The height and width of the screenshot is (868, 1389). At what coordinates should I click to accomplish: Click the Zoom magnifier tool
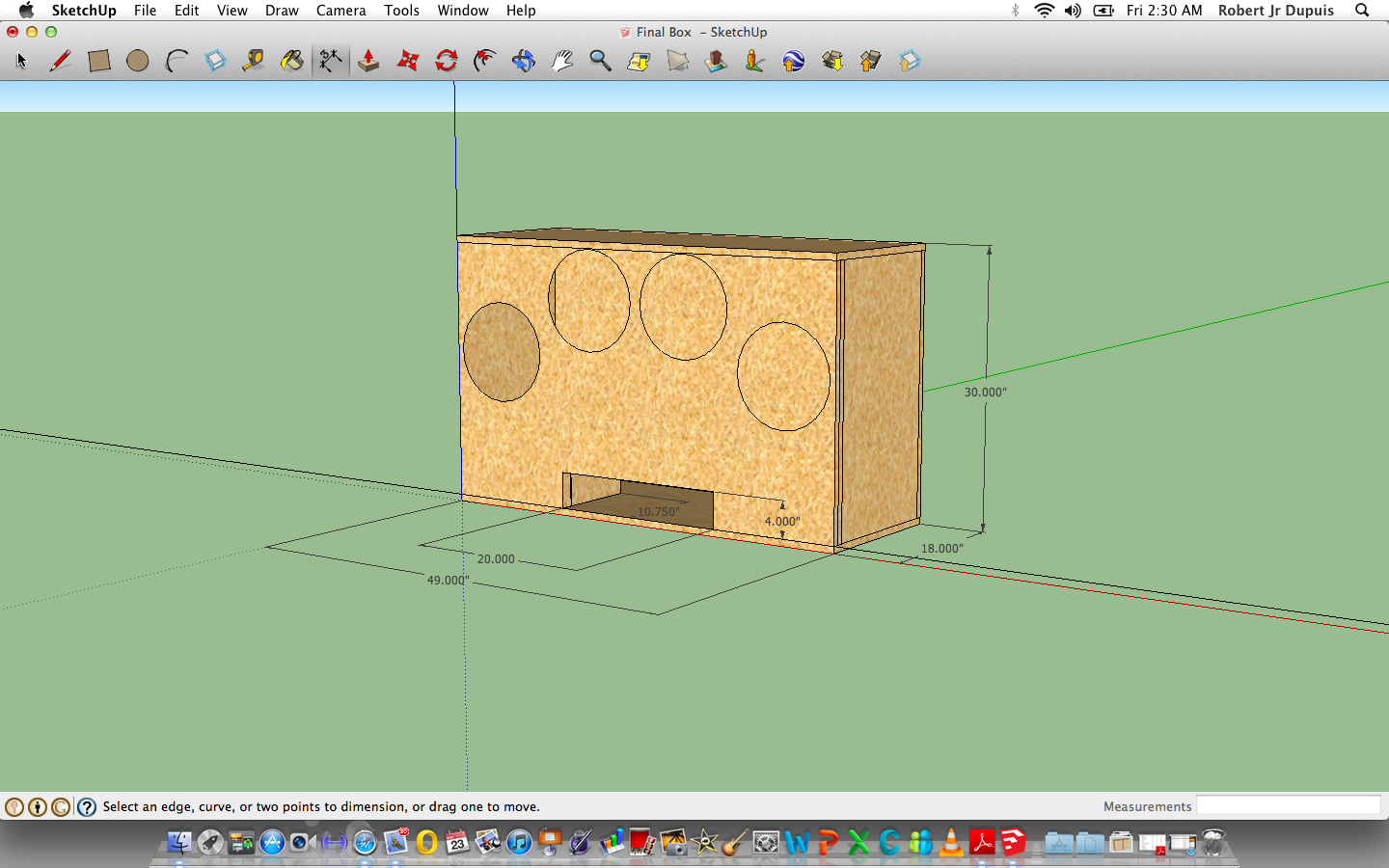coord(600,61)
